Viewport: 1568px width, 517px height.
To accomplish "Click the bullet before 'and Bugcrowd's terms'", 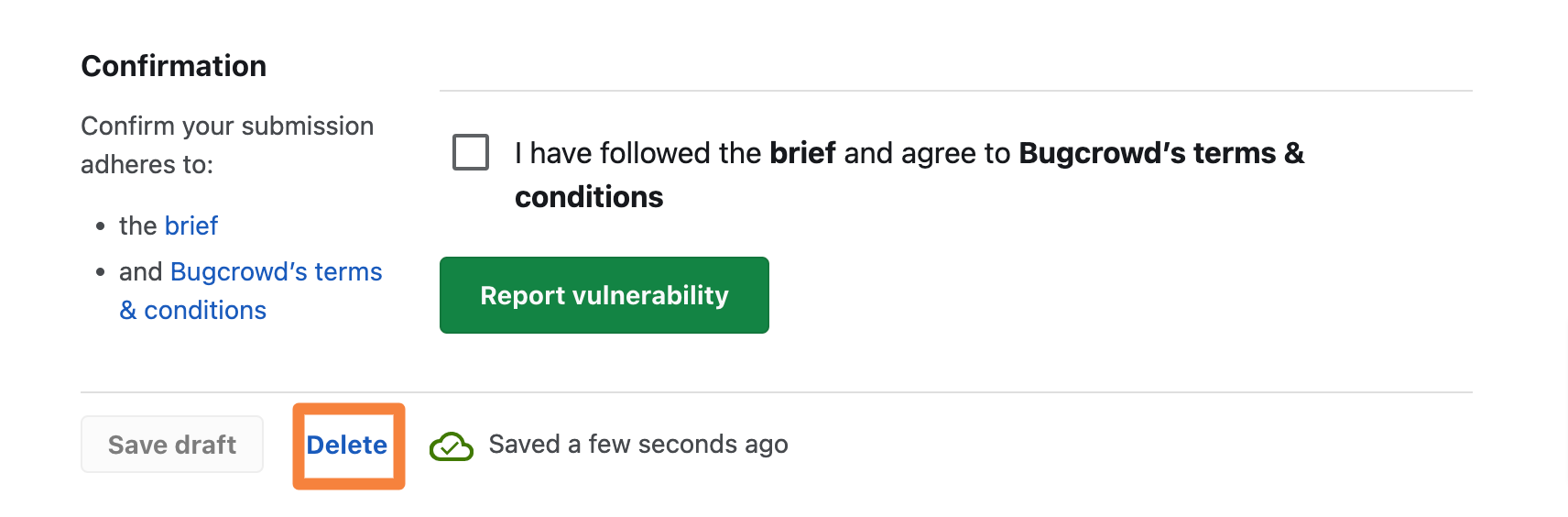I will pos(101,272).
